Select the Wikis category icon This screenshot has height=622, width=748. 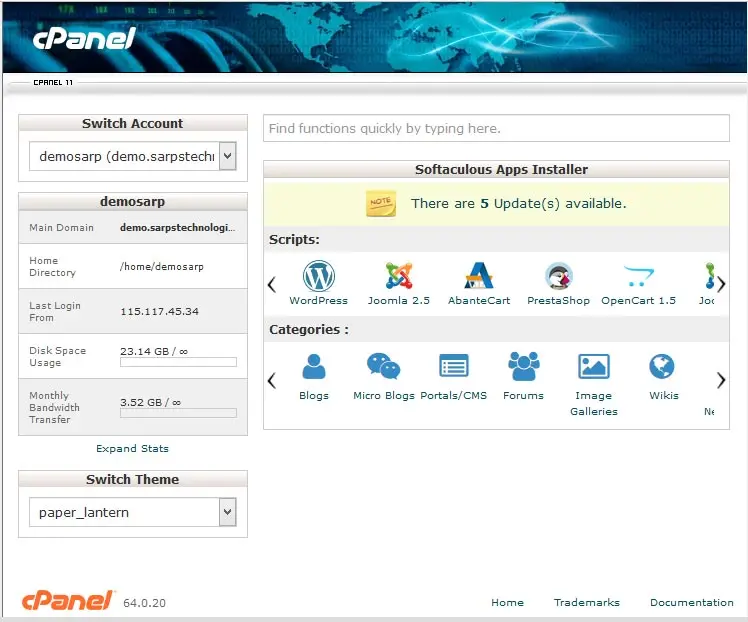663,368
